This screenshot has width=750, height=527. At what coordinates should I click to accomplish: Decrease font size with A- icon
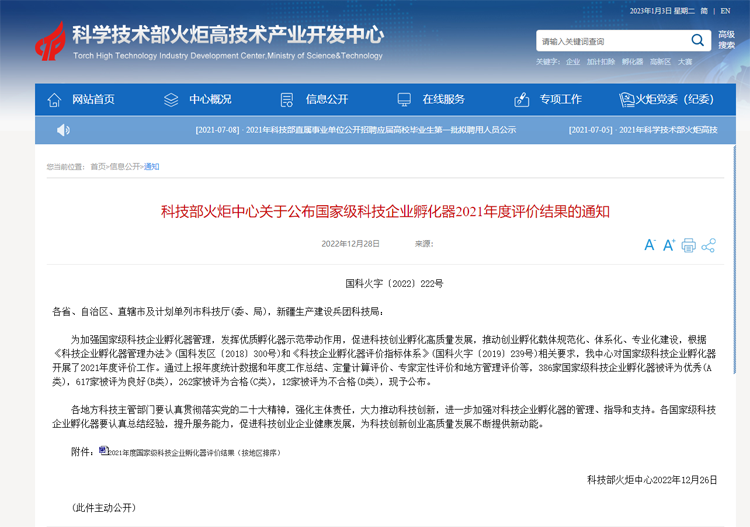649,245
